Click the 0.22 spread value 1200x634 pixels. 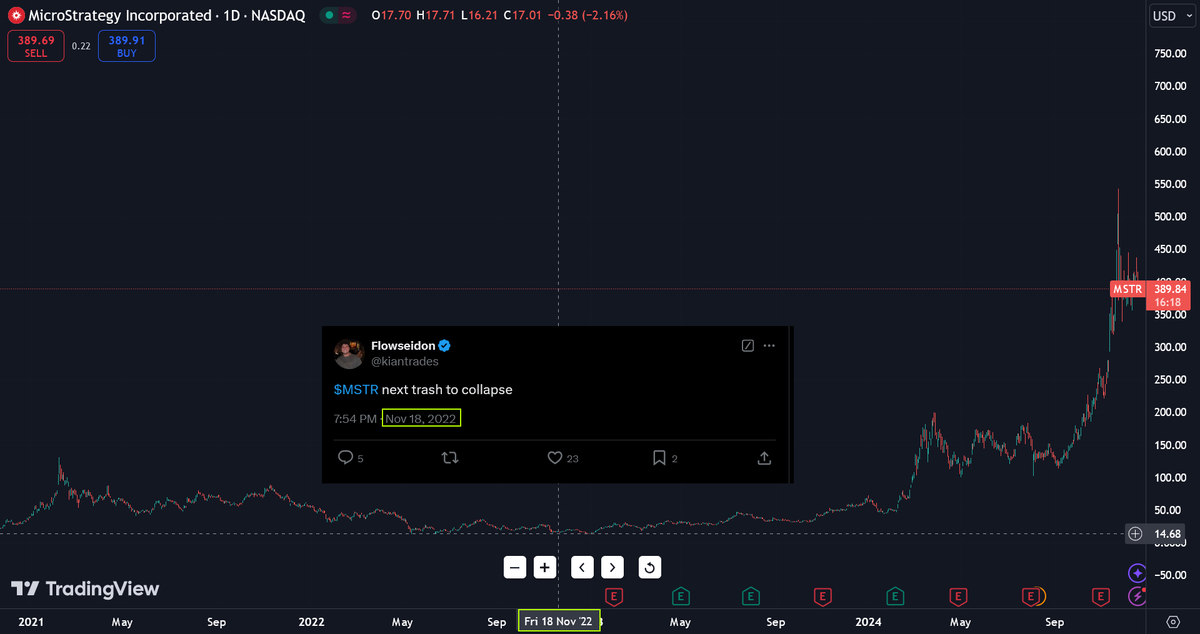click(x=81, y=46)
